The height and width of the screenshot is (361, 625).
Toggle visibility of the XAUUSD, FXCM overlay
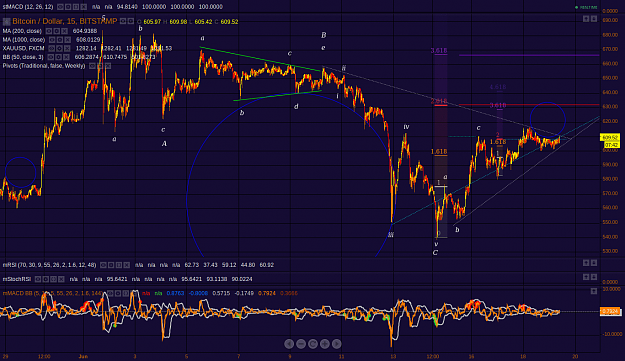click(51, 49)
